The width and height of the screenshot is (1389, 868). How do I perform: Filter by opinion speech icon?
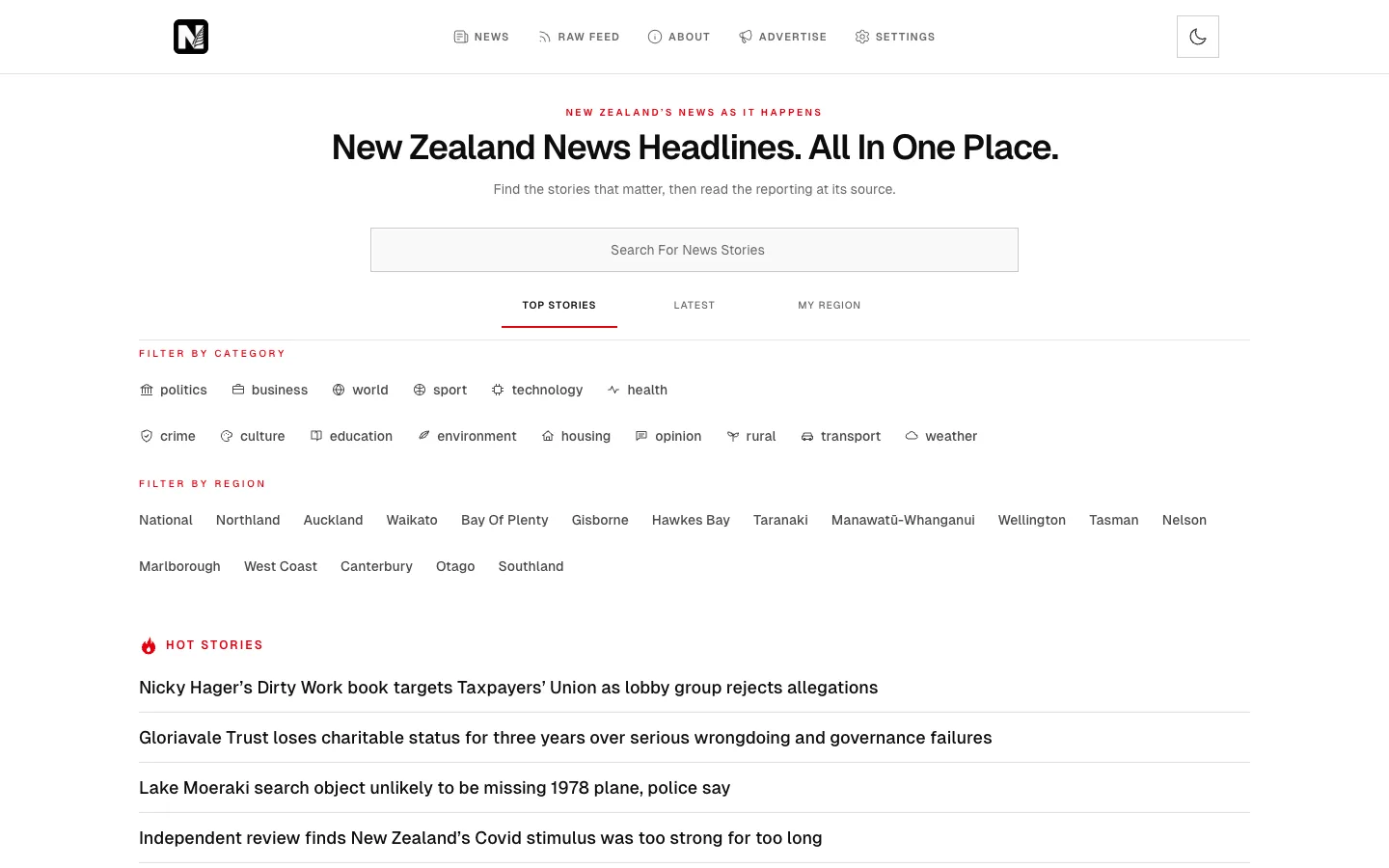[641, 436]
